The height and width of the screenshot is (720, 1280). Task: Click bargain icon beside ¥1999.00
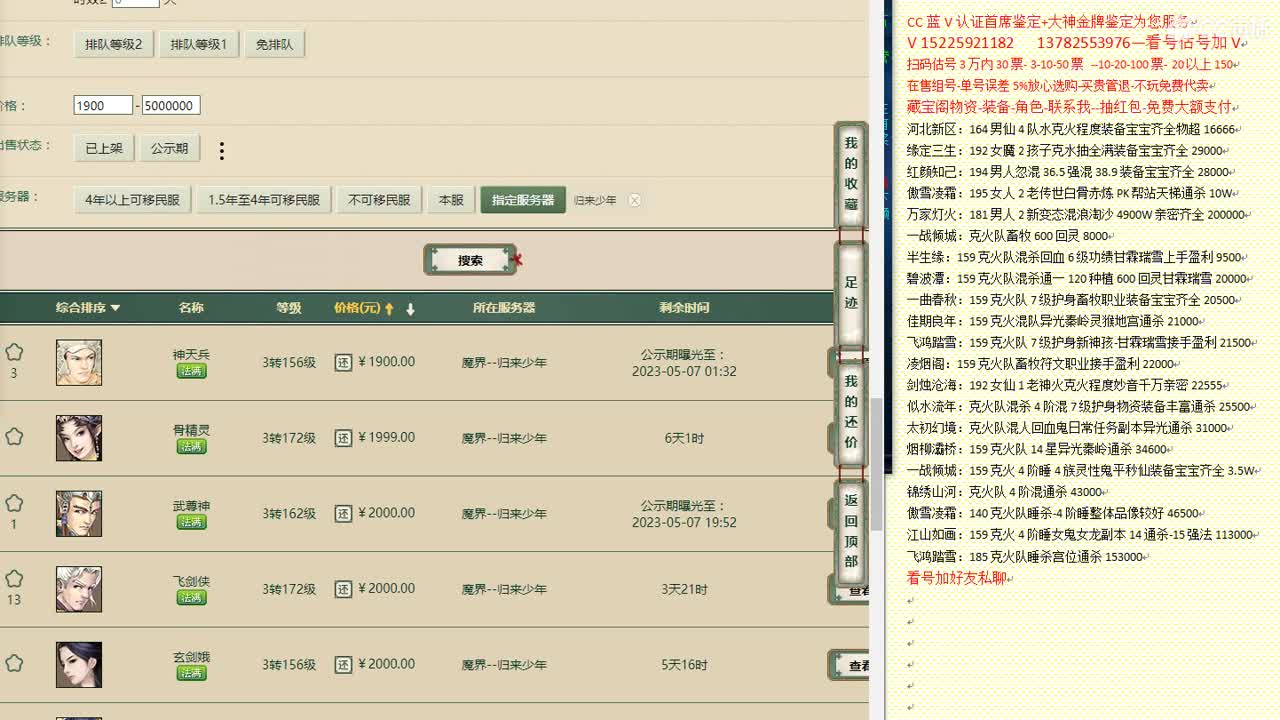click(x=343, y=438)
